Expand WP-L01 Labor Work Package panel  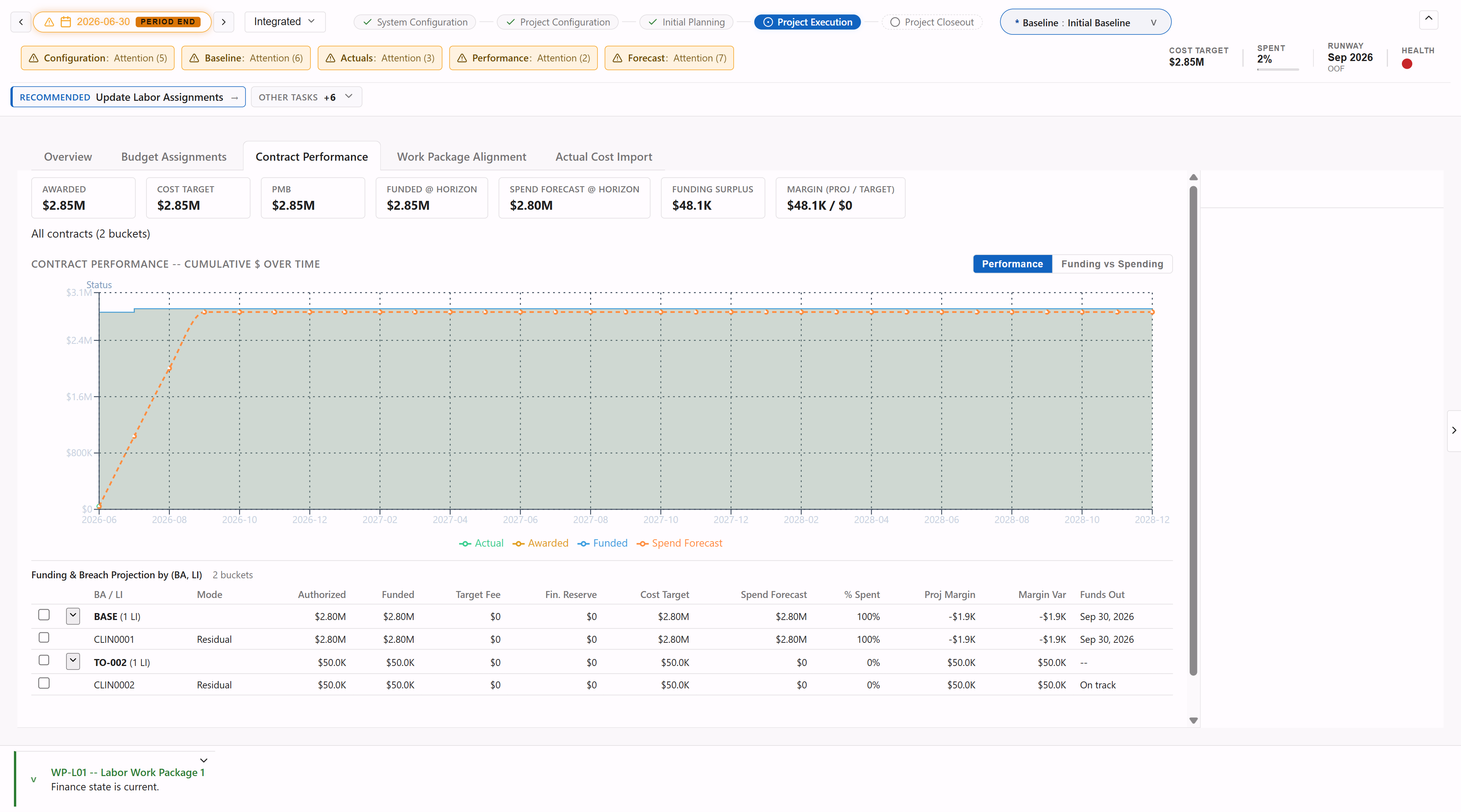tap(204, 760)
